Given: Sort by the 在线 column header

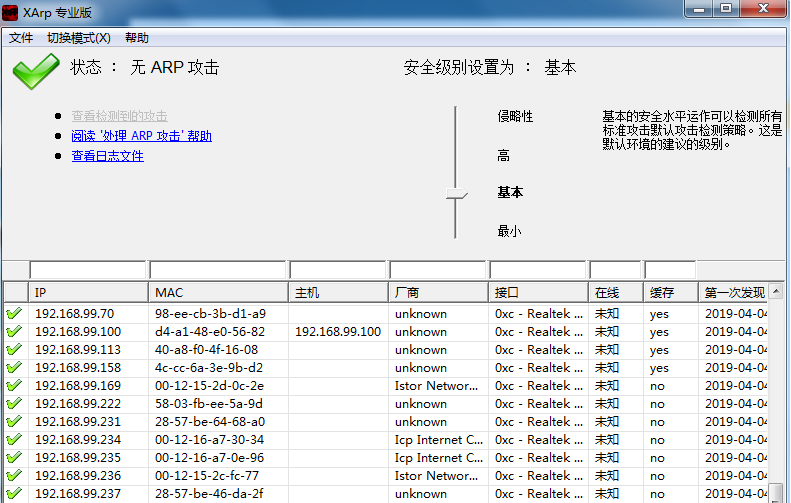Looking at the screenshot, I should 616,293.
